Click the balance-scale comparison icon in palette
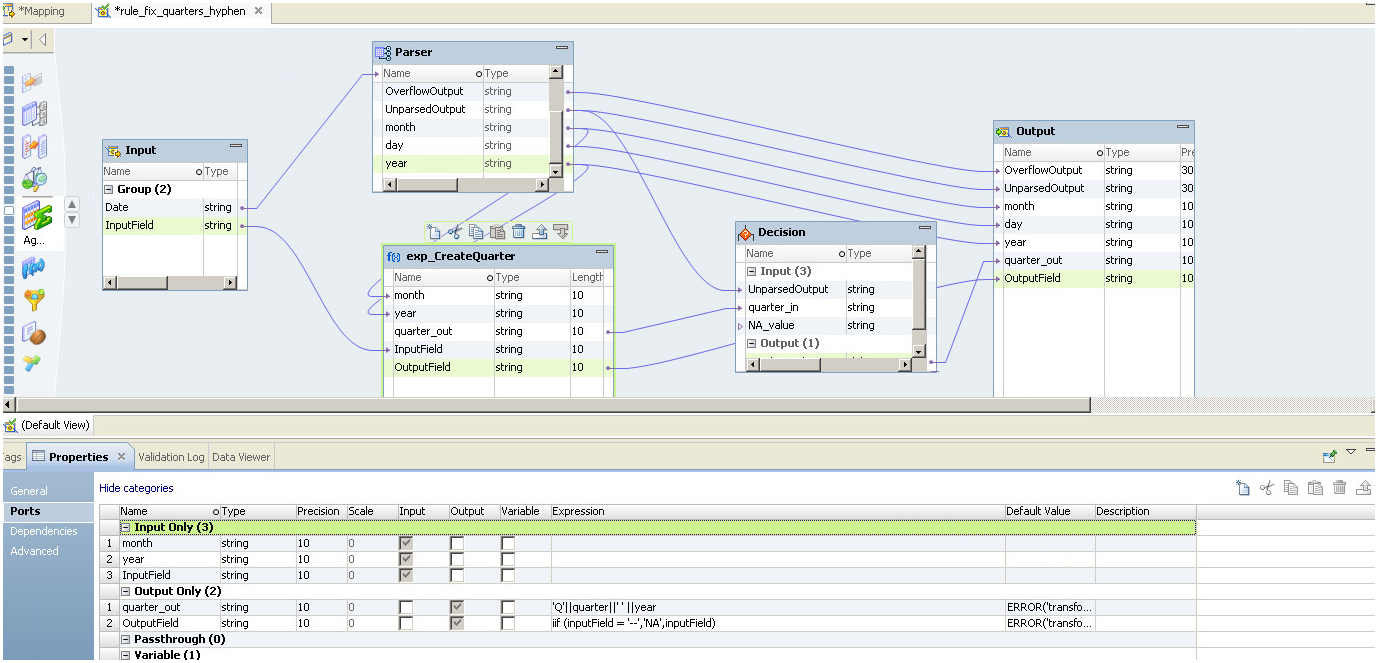 35,179
